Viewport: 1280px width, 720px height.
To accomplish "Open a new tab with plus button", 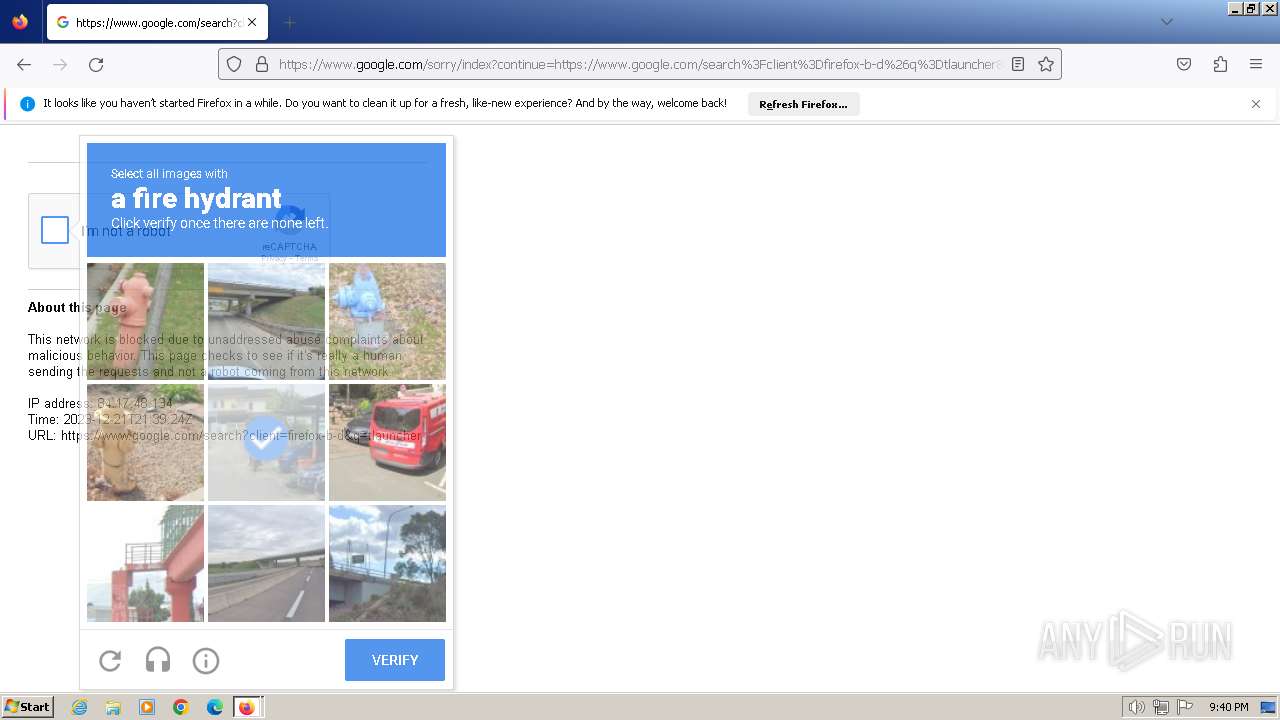I will click(289, 22).
